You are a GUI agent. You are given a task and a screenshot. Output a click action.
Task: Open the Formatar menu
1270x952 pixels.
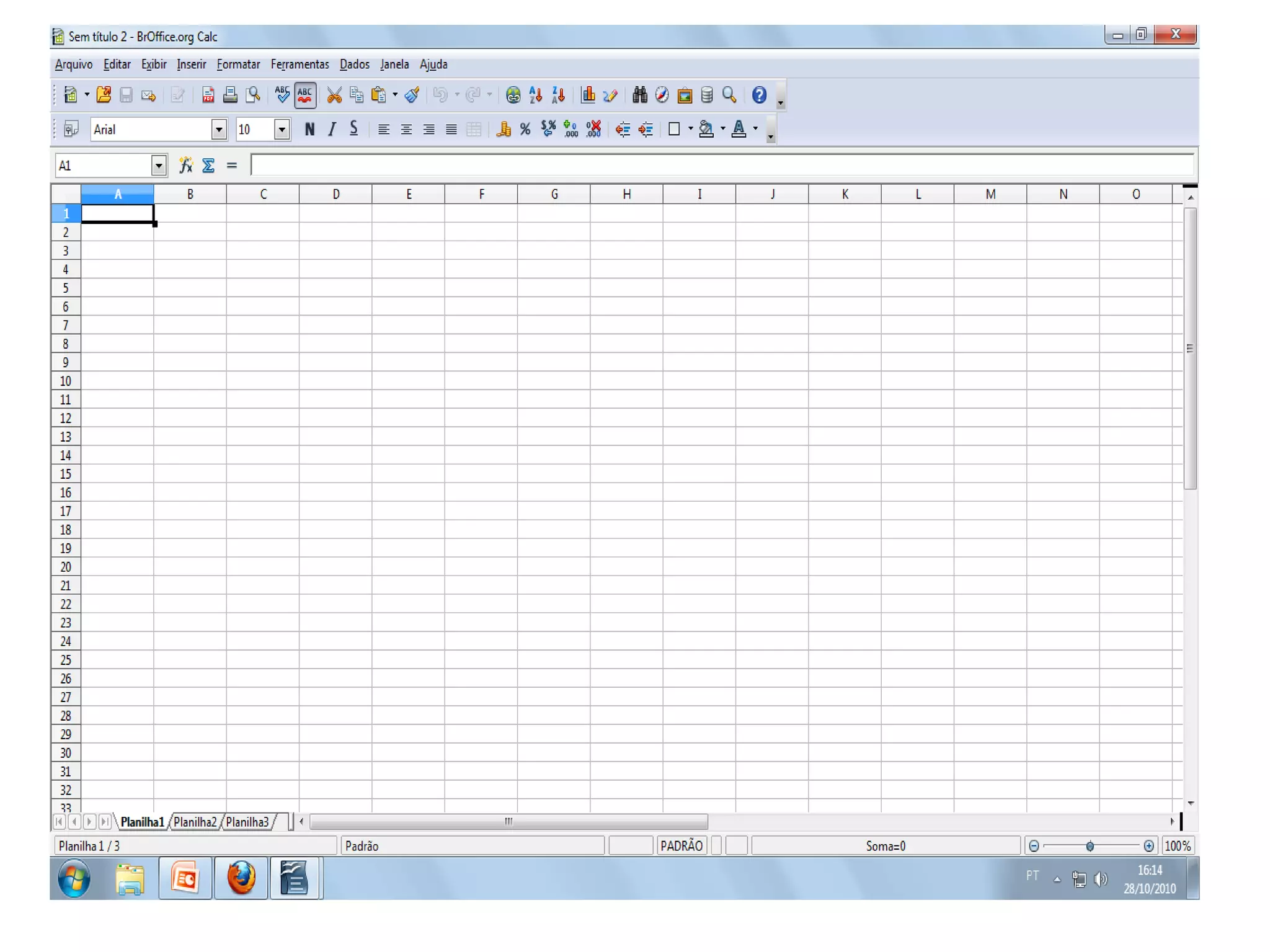tap(238, 65)
